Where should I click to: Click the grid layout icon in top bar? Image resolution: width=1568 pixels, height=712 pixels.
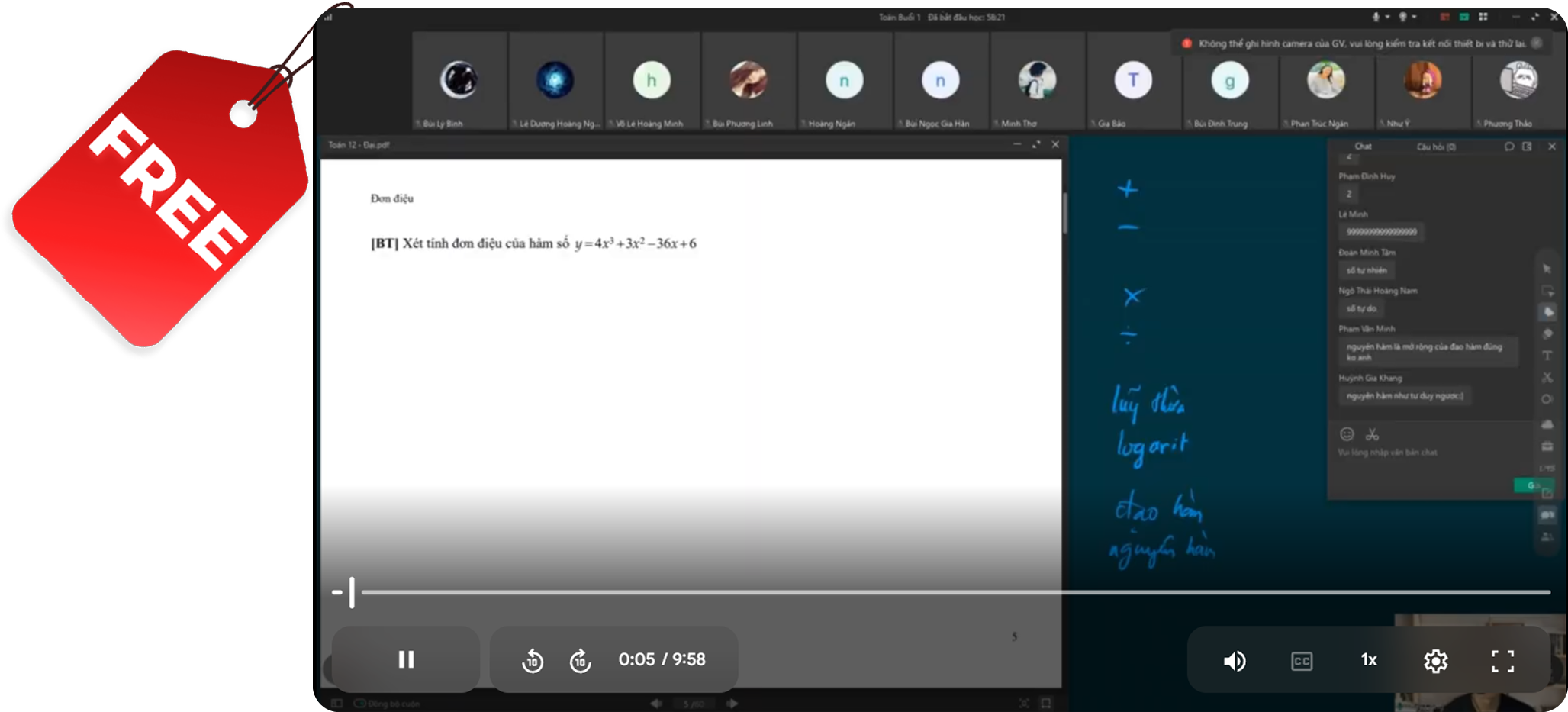click(1483, 17)
